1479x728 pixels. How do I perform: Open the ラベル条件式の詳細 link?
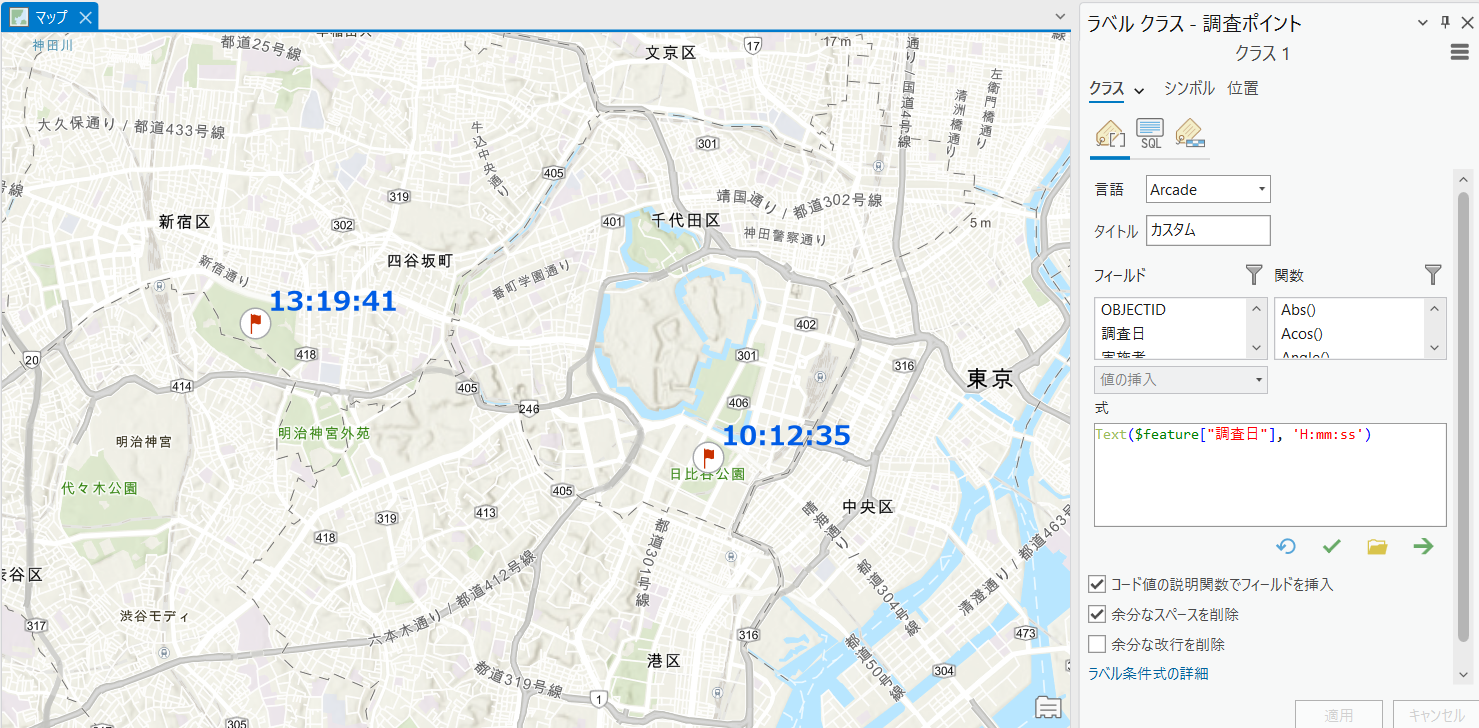[1148, 673]
